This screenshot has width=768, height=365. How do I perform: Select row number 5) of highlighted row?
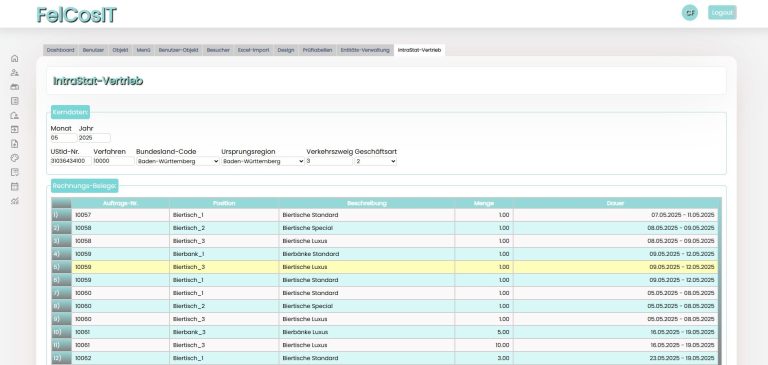coord(61,267)
